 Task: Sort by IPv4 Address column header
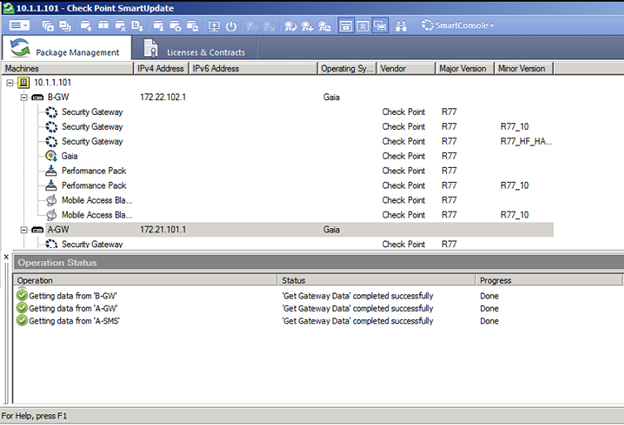click(x=160, y=68)
